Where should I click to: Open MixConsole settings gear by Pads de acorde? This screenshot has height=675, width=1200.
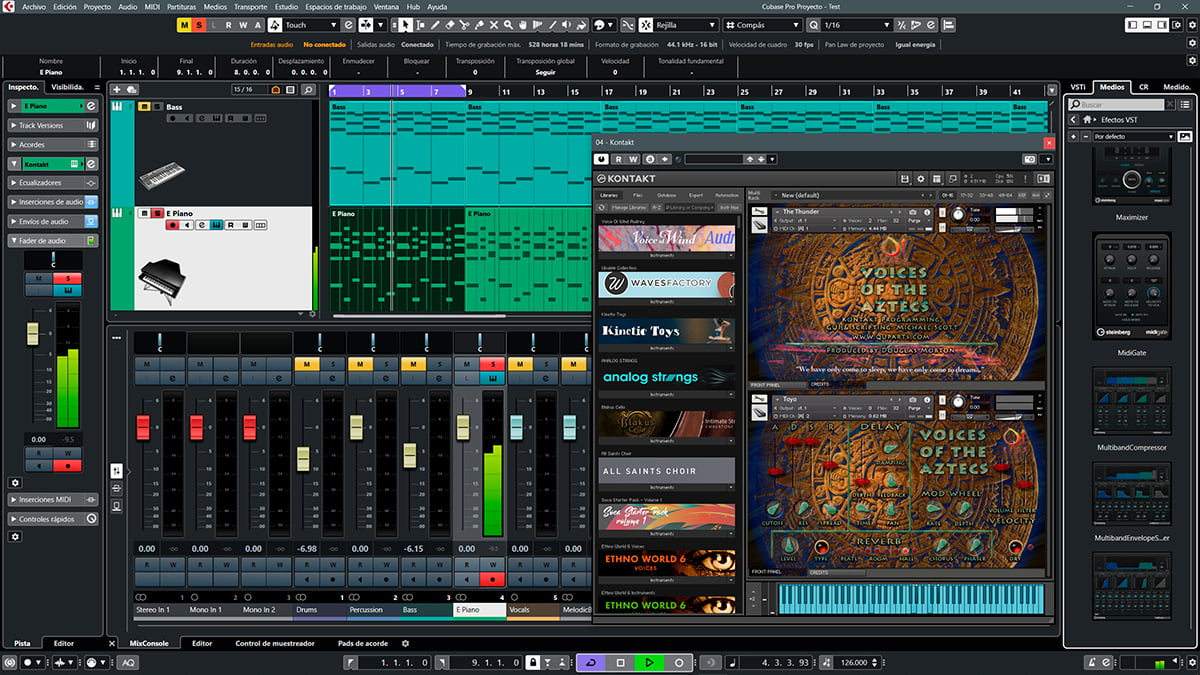[x=405, y=643]
